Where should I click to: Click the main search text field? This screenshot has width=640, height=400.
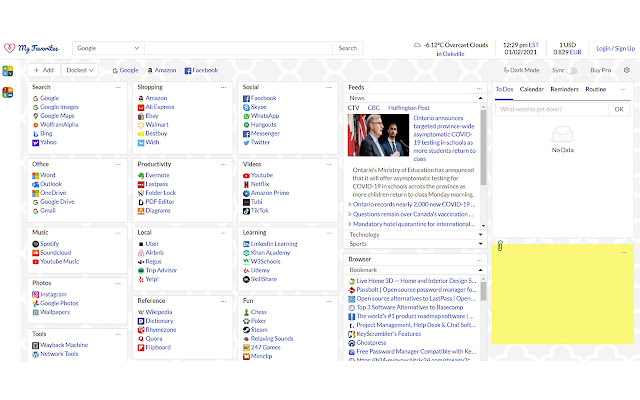pyautogui.click(x=238, y=48)
